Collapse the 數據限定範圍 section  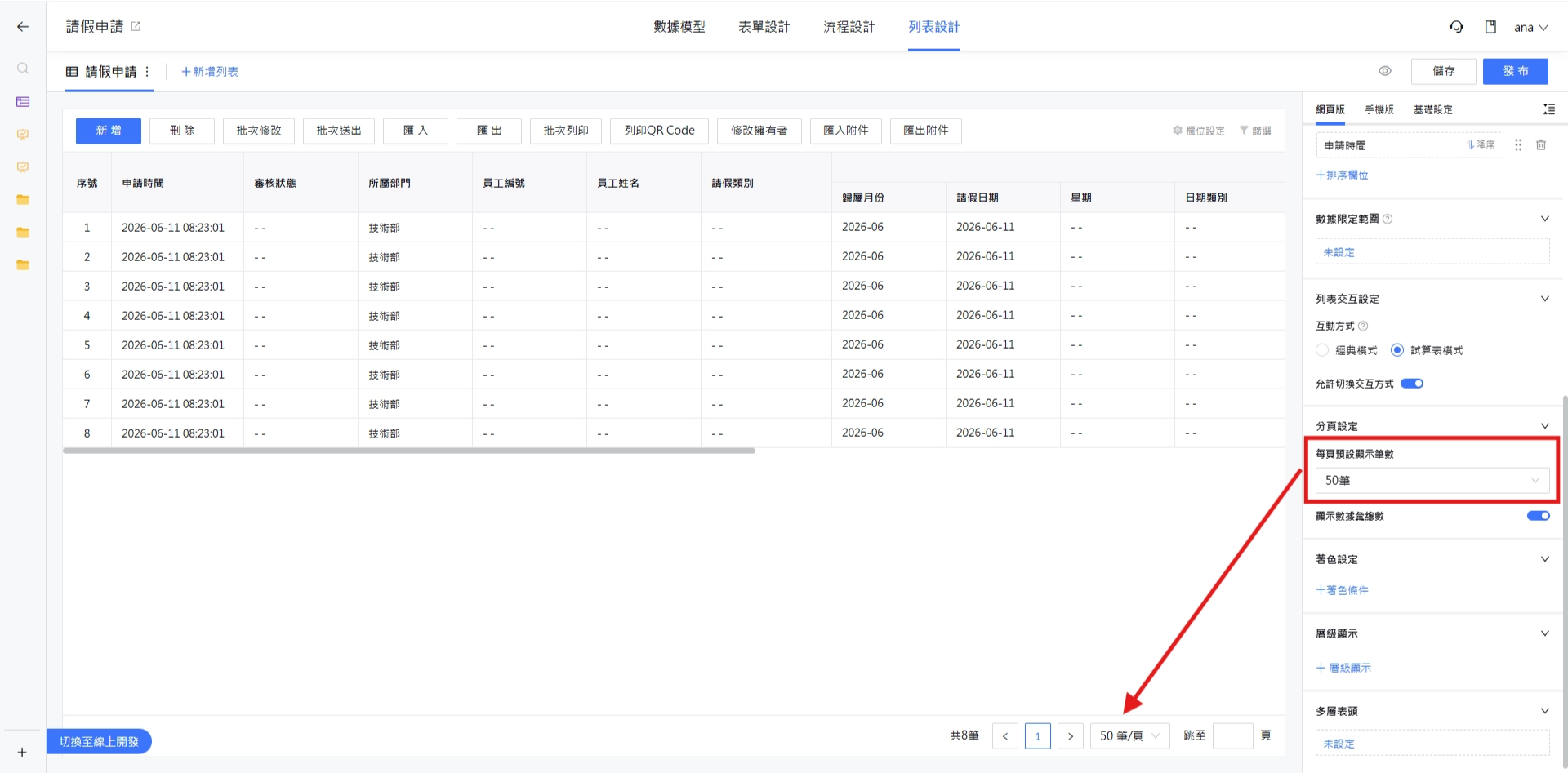coord(1545,219)
